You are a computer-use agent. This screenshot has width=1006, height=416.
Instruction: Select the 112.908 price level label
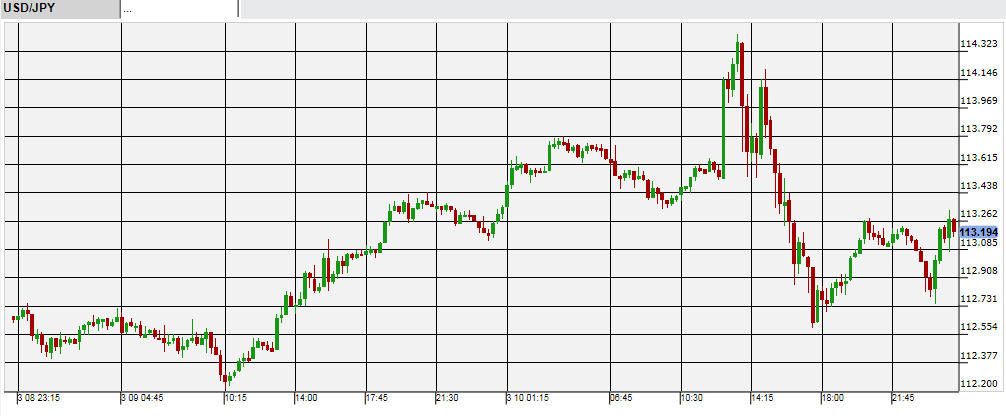point(978,271)
